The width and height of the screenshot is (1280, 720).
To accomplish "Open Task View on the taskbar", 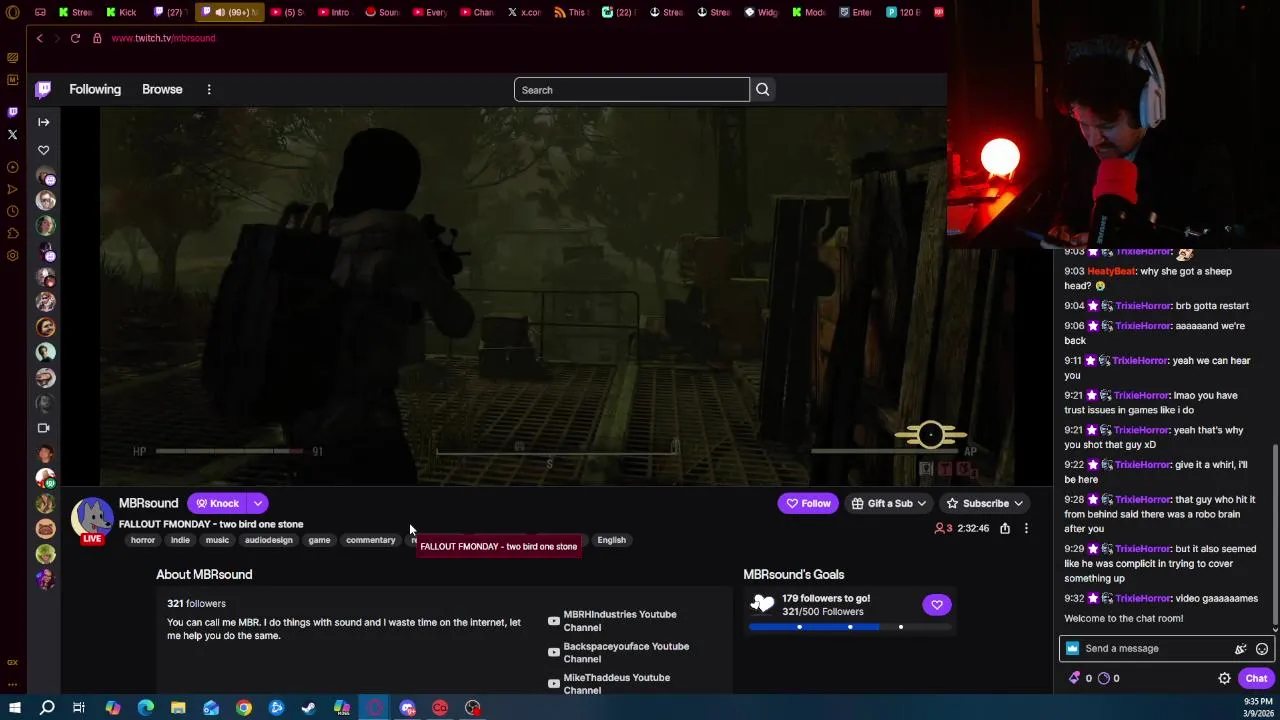I will 79,708.
